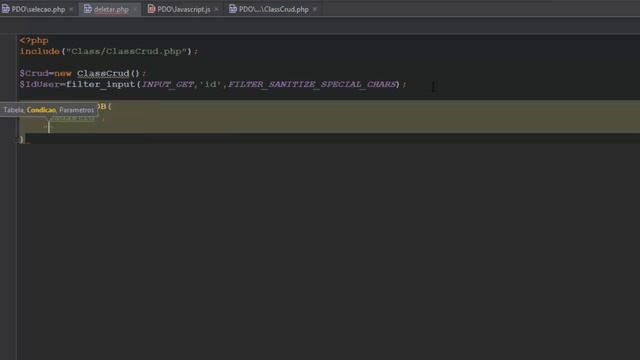Click the selecao.php file icon
Screen dimensions: 640x360
coord(6,9)
